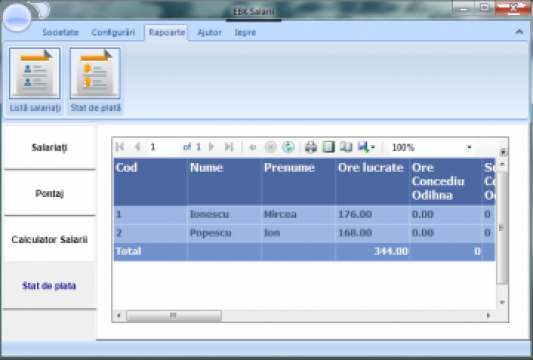Jump to last report page

229,147
